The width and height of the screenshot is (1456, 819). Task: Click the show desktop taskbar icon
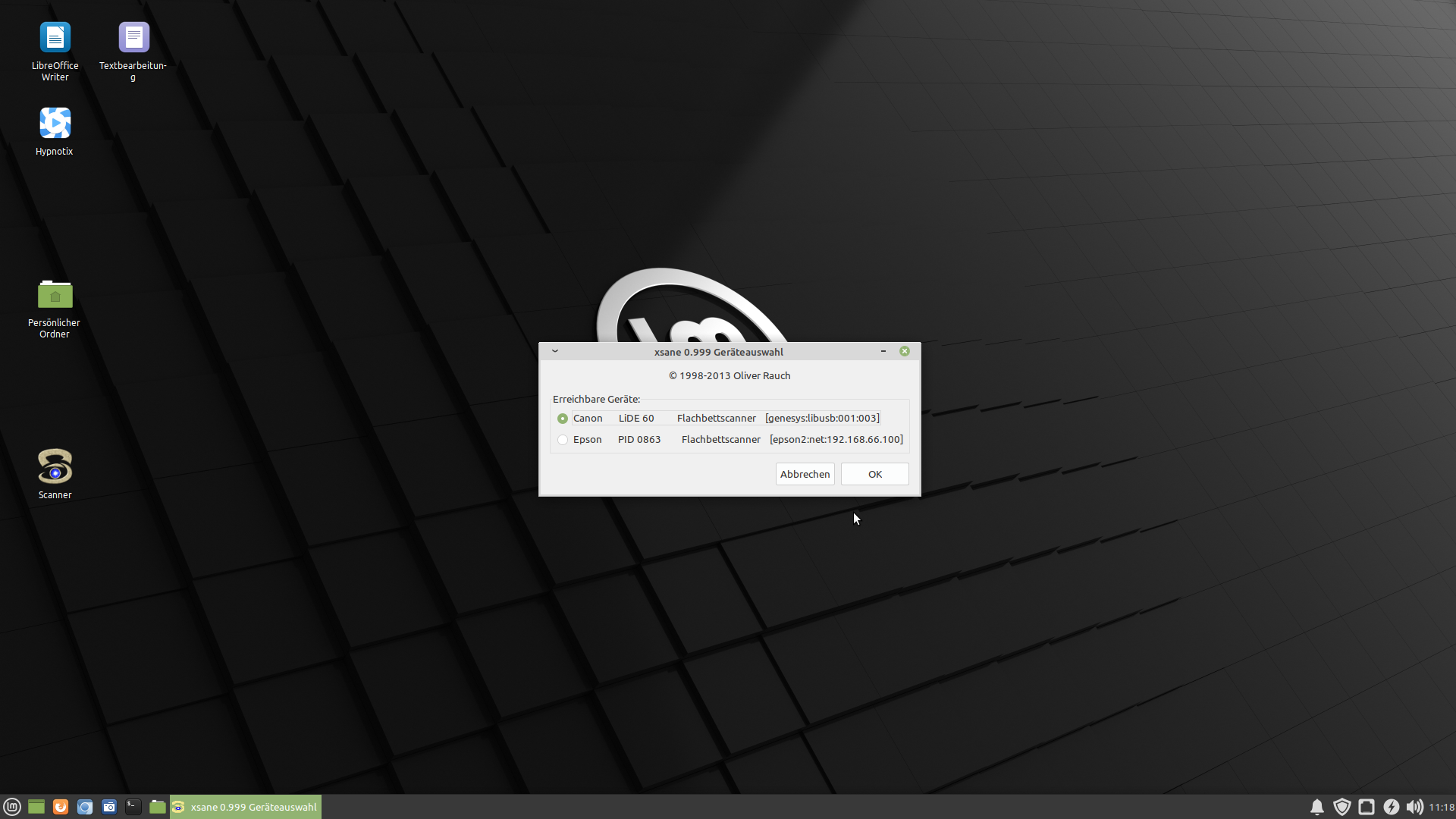[x=36, y=807]
